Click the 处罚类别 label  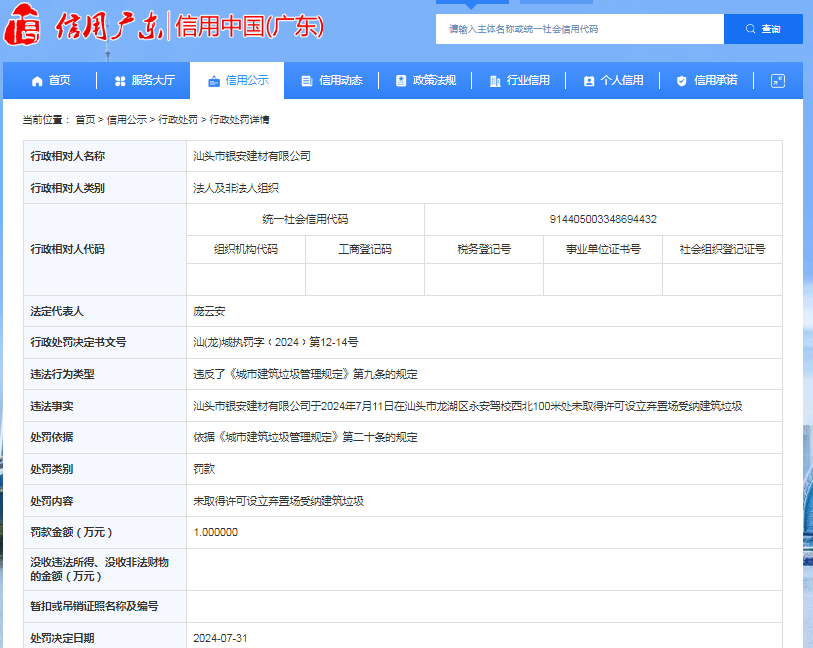click(51, 469)
